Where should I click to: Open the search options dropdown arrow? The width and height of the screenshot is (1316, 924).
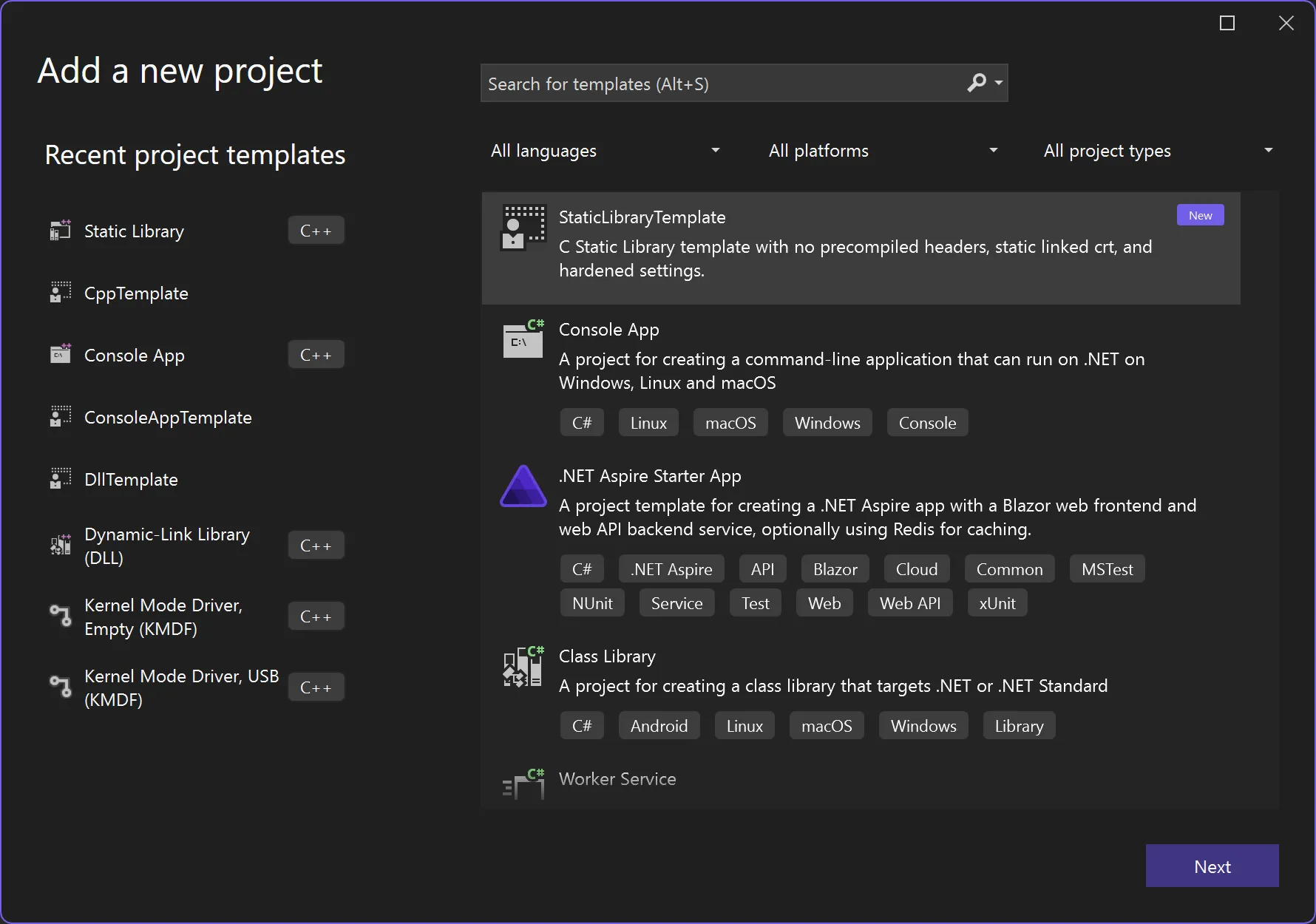(x=999, y=83)
